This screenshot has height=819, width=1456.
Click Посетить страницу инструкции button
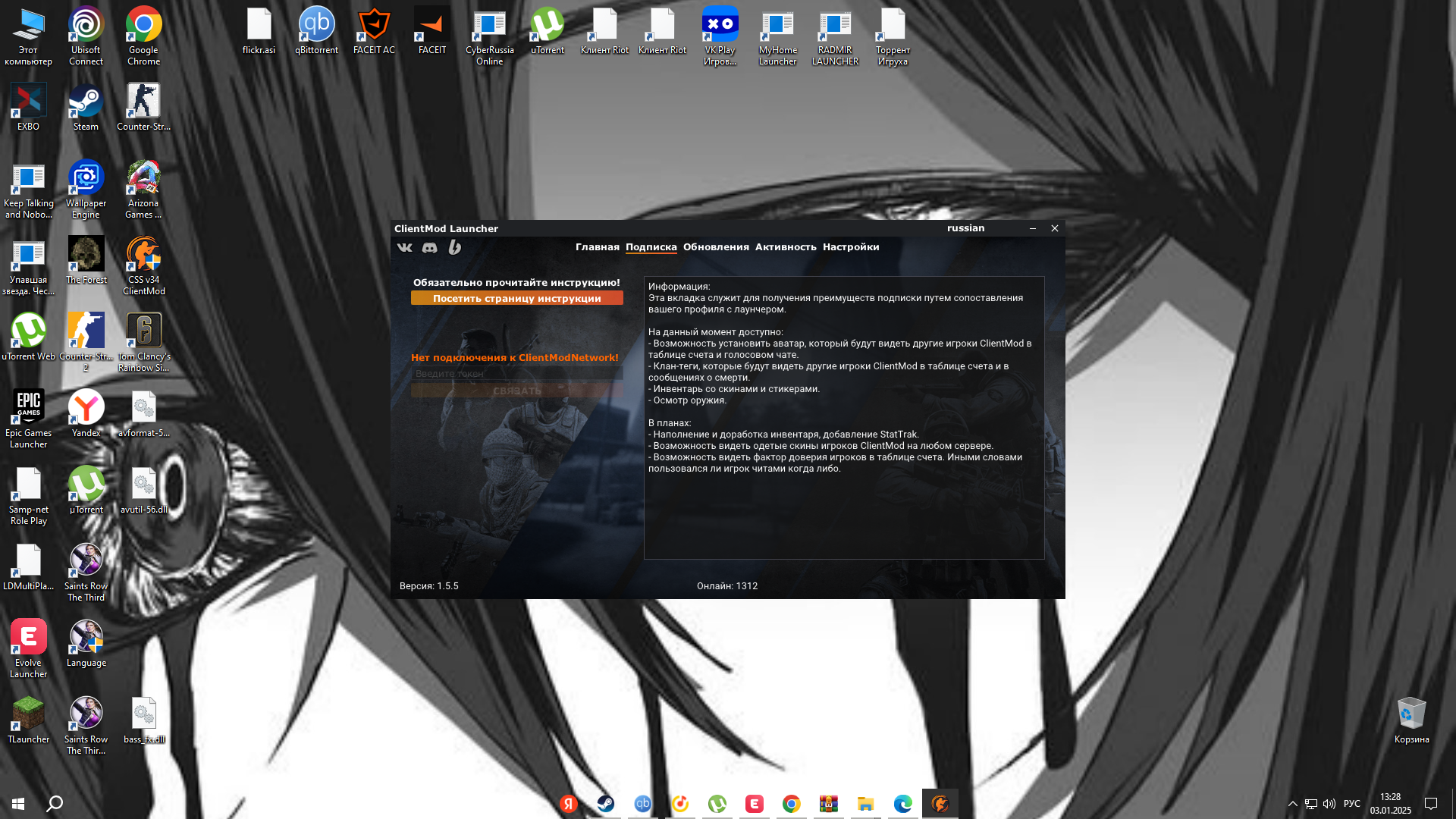click(x=516, y=298)
